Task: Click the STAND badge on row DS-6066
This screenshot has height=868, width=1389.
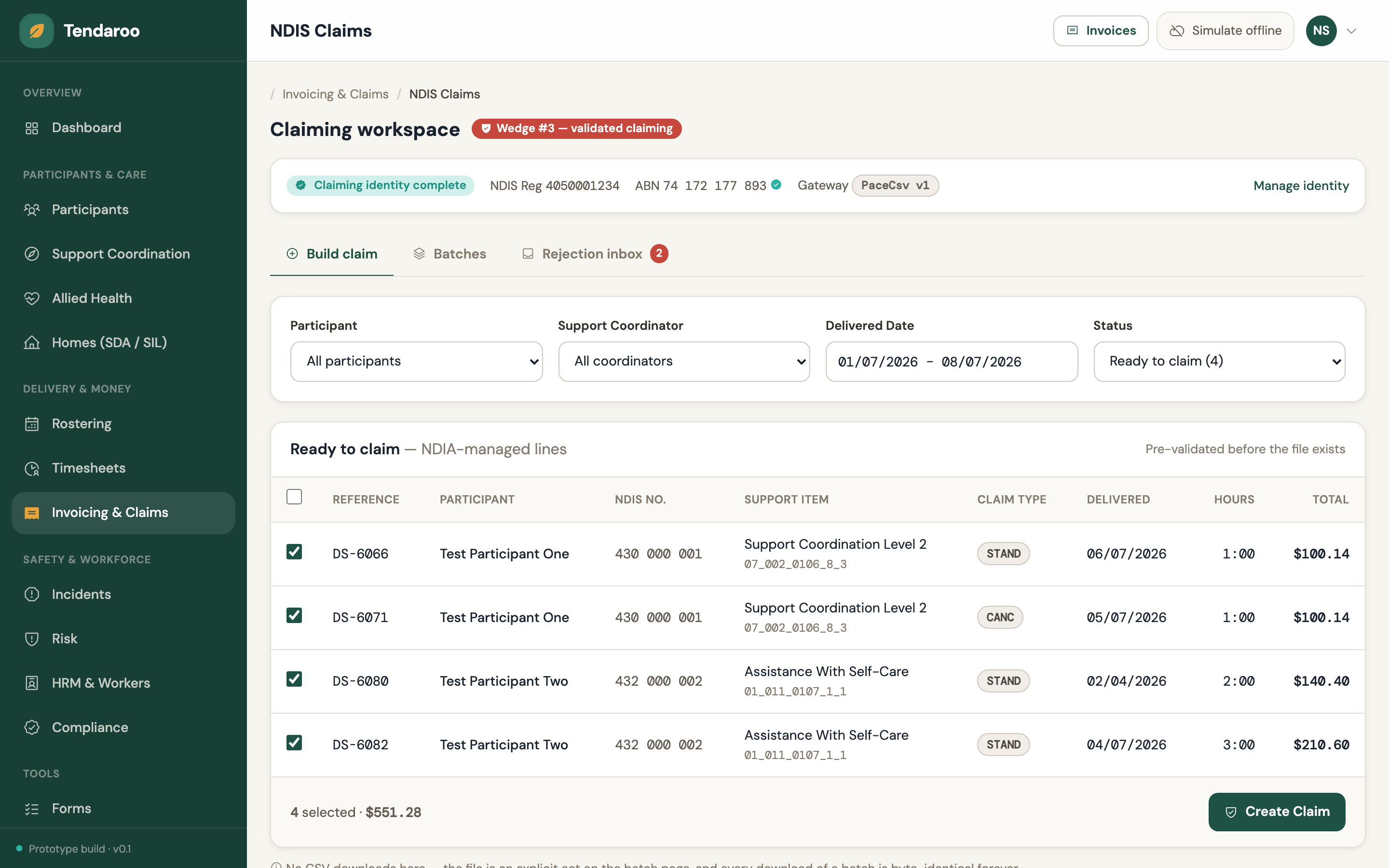Action: [1003, 554]
